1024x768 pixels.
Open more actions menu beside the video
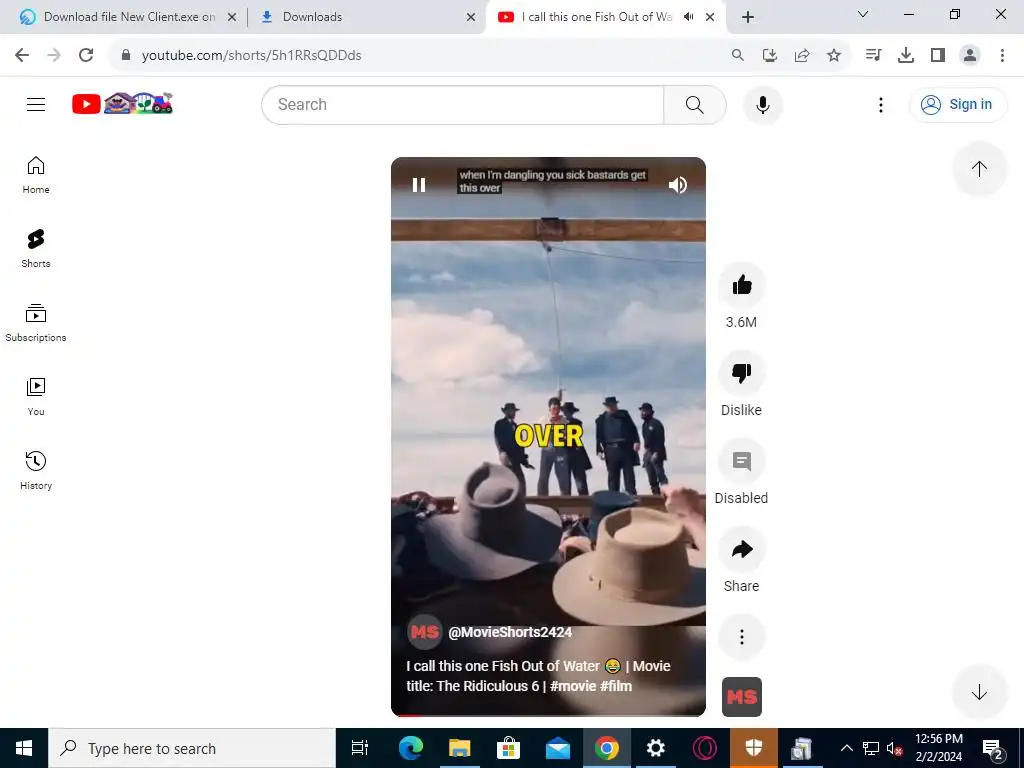click(741, 637)
